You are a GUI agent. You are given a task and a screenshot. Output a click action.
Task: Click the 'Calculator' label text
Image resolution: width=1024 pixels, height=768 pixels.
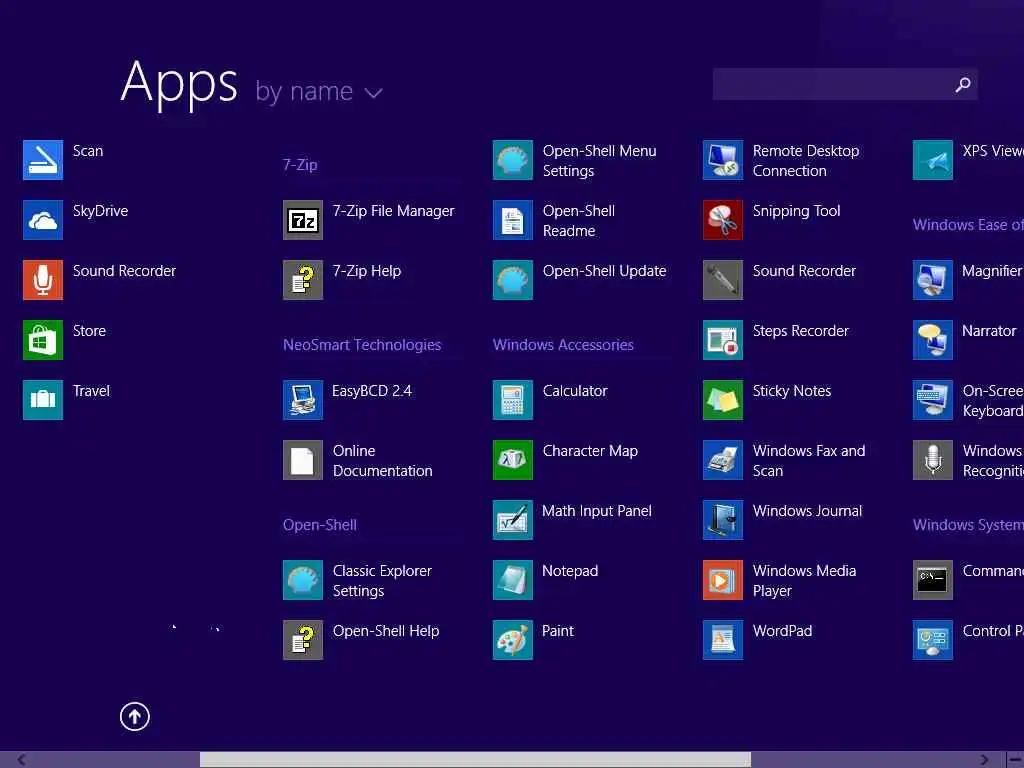point(575,391)
